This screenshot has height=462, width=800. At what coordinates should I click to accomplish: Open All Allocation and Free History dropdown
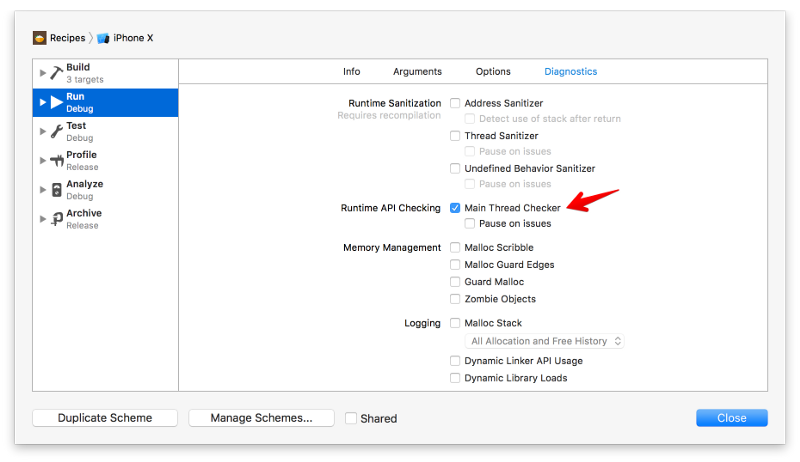544,341
